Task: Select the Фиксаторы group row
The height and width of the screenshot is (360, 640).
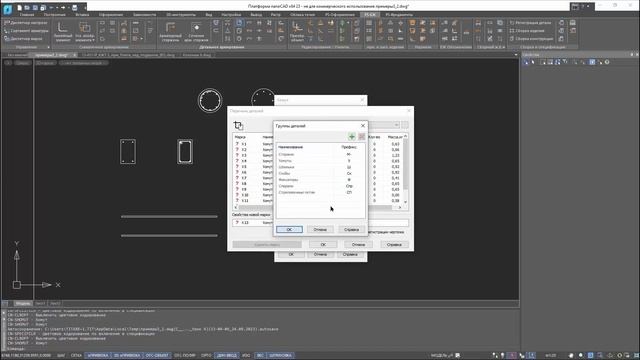Action: pyautogui.click(x=320, y=180)
